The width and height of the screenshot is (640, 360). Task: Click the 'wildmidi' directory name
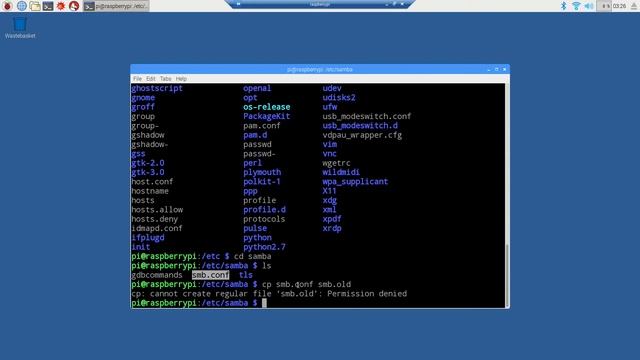341,172
